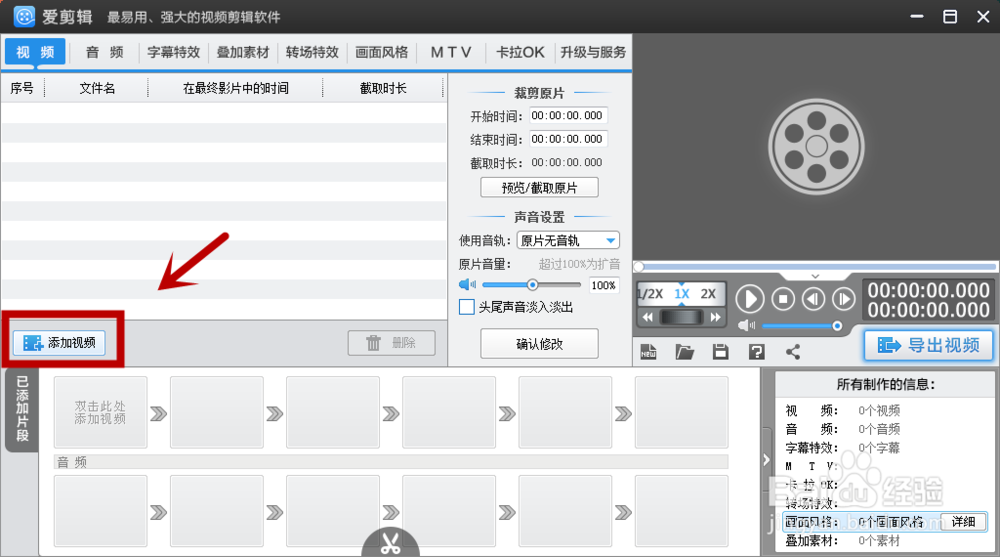Open help via question mark icon
The height and width of the screenshot is (557, 1000).
pos(756,352)
